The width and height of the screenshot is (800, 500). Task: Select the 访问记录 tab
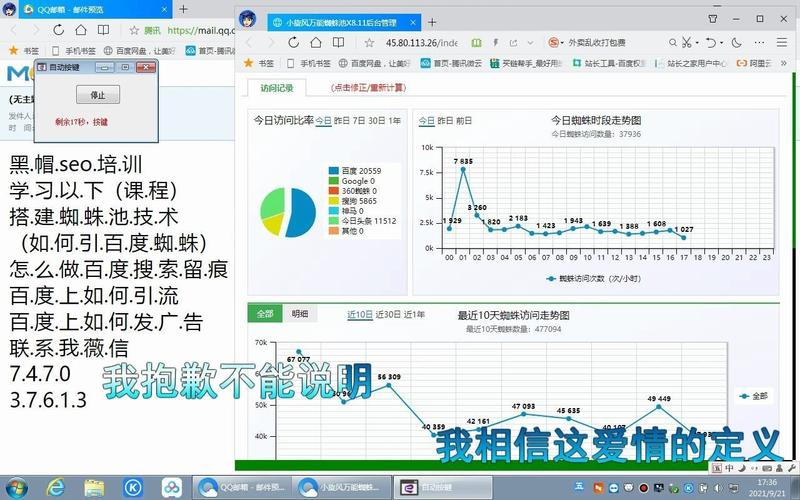click(277, 88)
